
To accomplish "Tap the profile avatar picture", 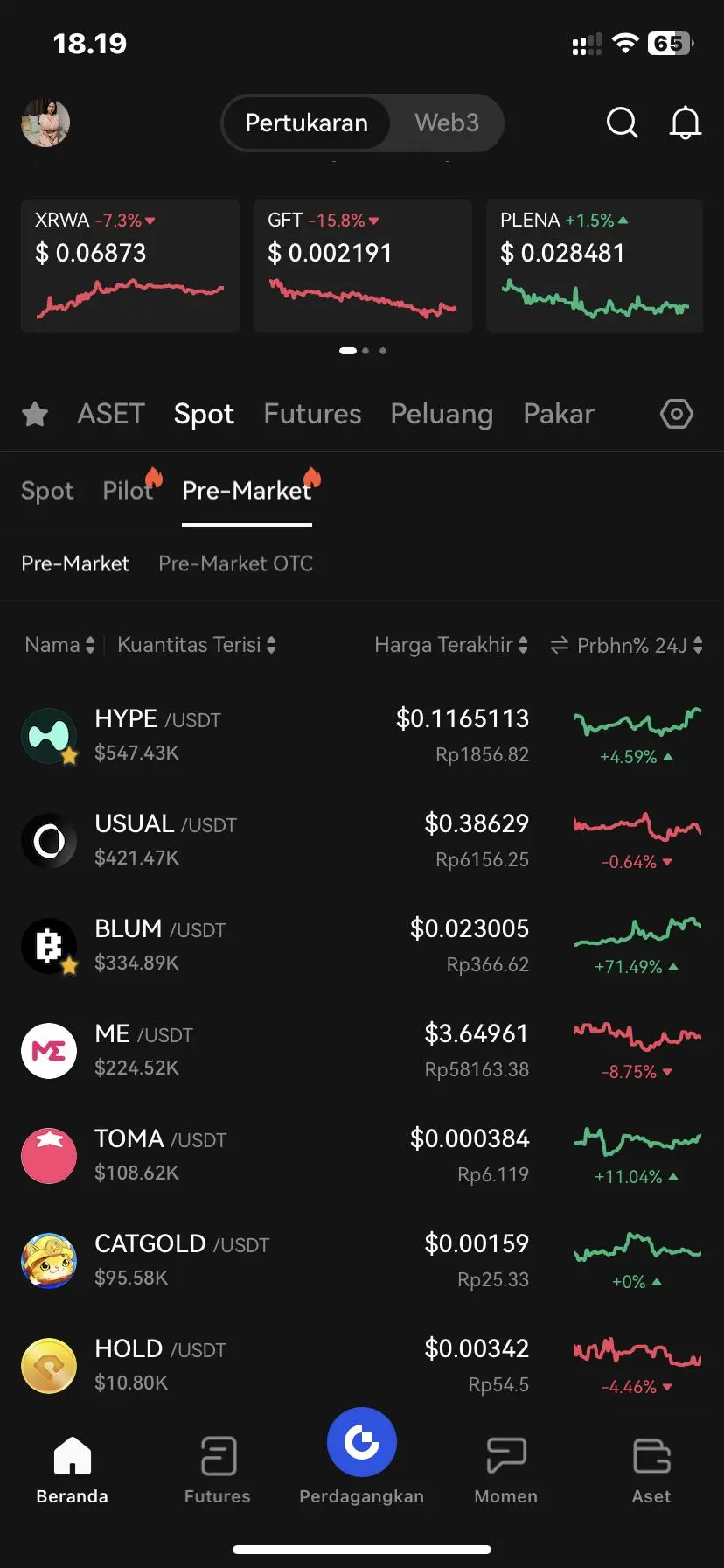I will click(45, 123).
